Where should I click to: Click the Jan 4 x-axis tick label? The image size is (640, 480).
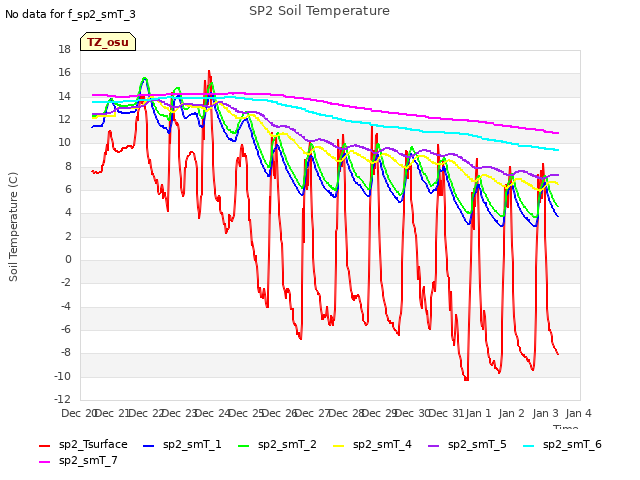click(x=579, y=413)
